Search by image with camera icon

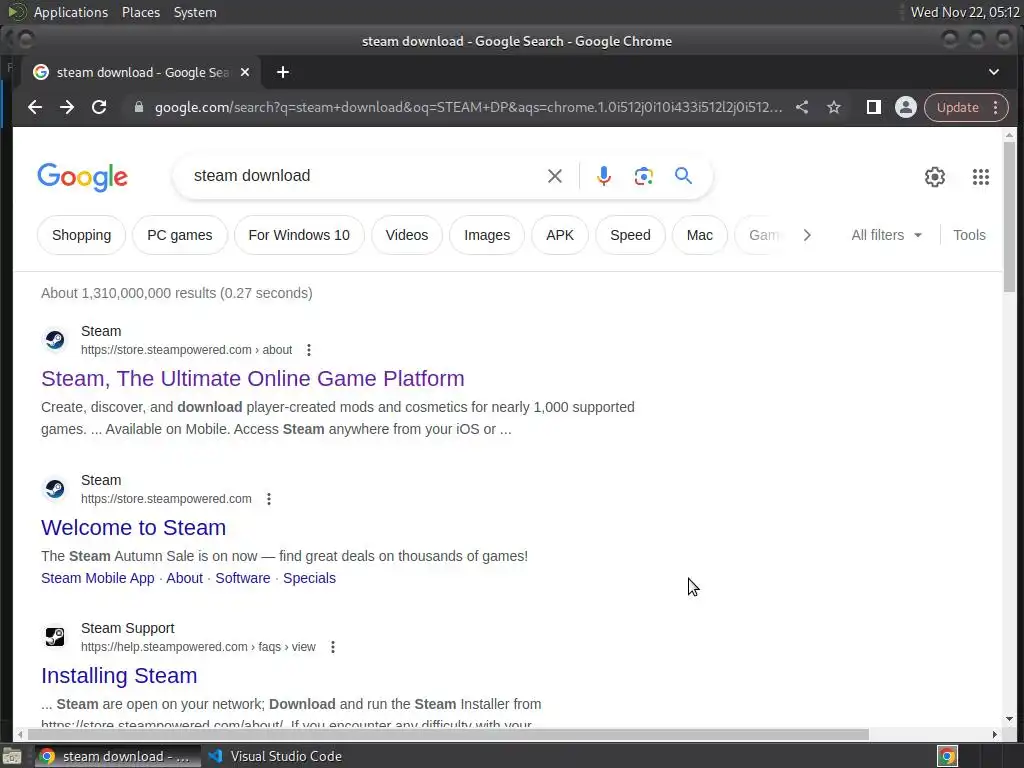(x=643, y=176)
